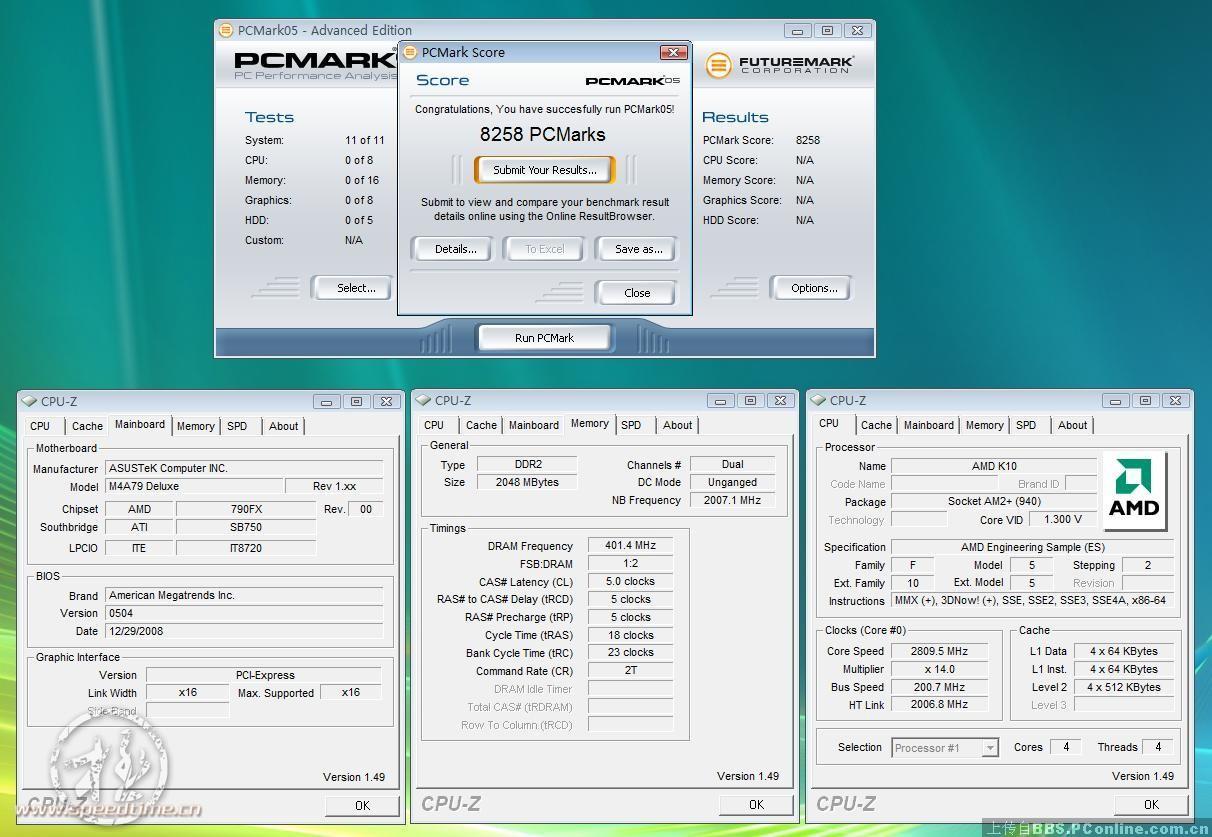Click the PCMark05 main window title icon

[227, 30]
